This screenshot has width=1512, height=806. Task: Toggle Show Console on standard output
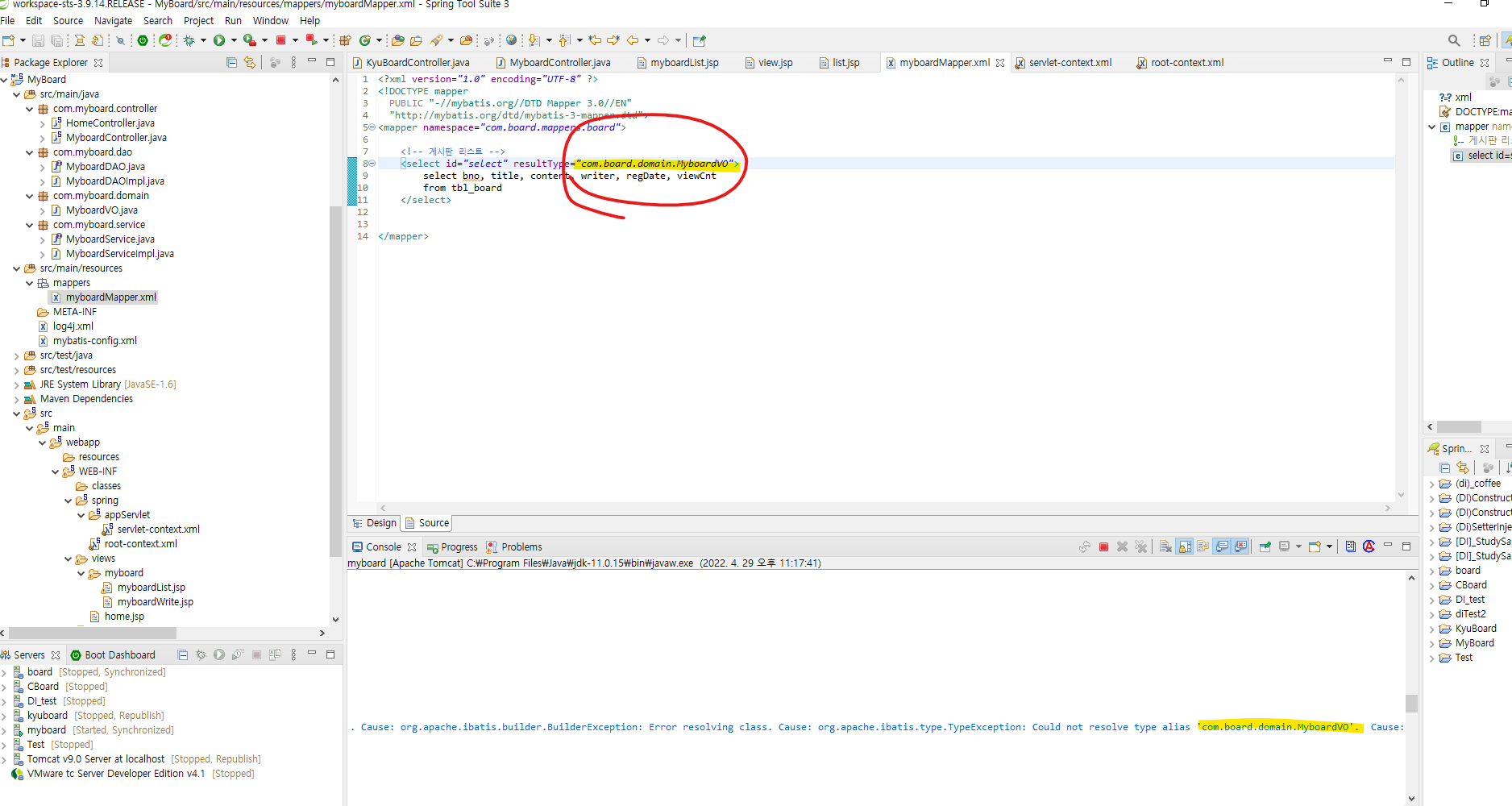click(x=1223, y=546)
